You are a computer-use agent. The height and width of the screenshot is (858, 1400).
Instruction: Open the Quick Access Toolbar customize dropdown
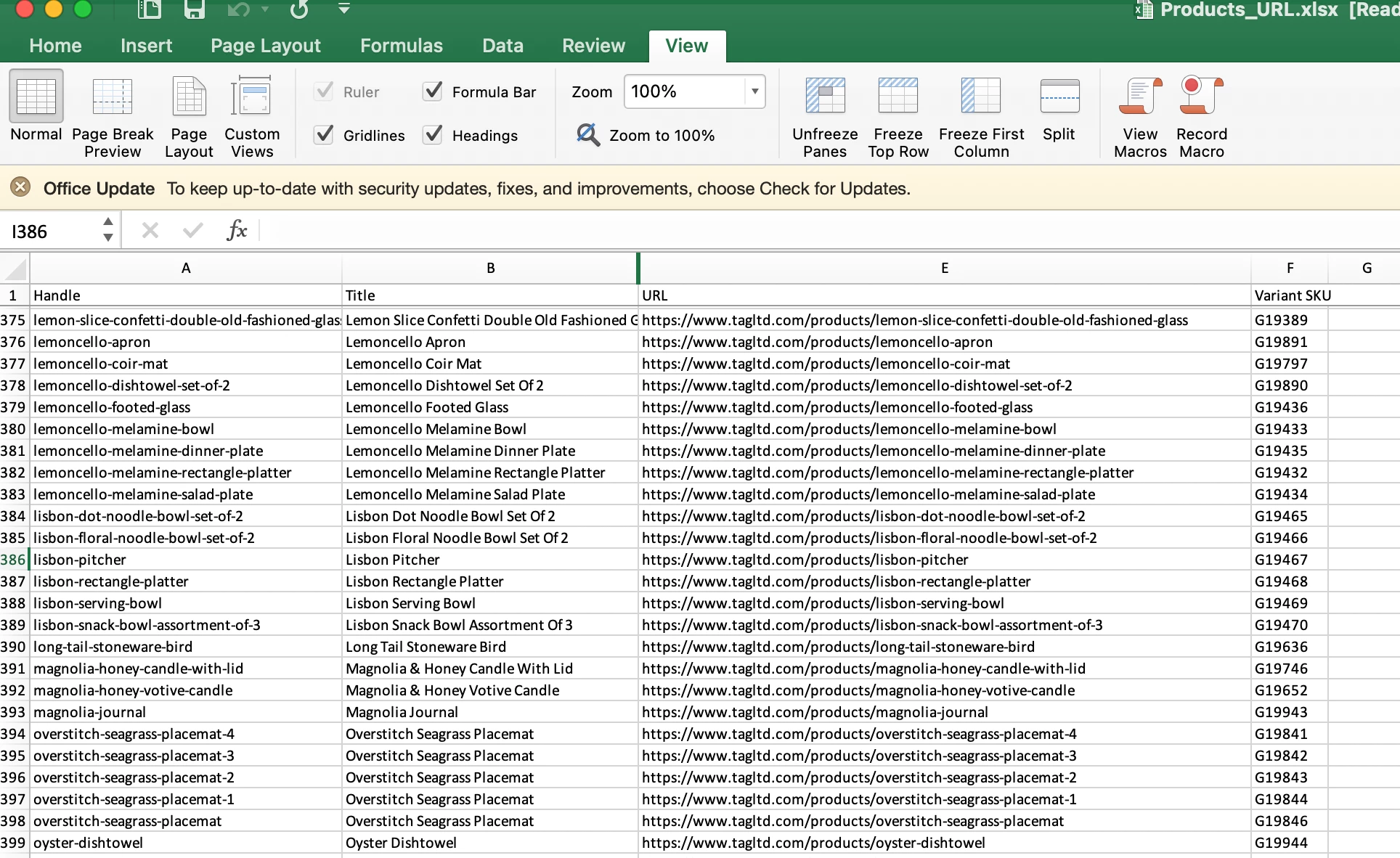click(x=344, y=9)
